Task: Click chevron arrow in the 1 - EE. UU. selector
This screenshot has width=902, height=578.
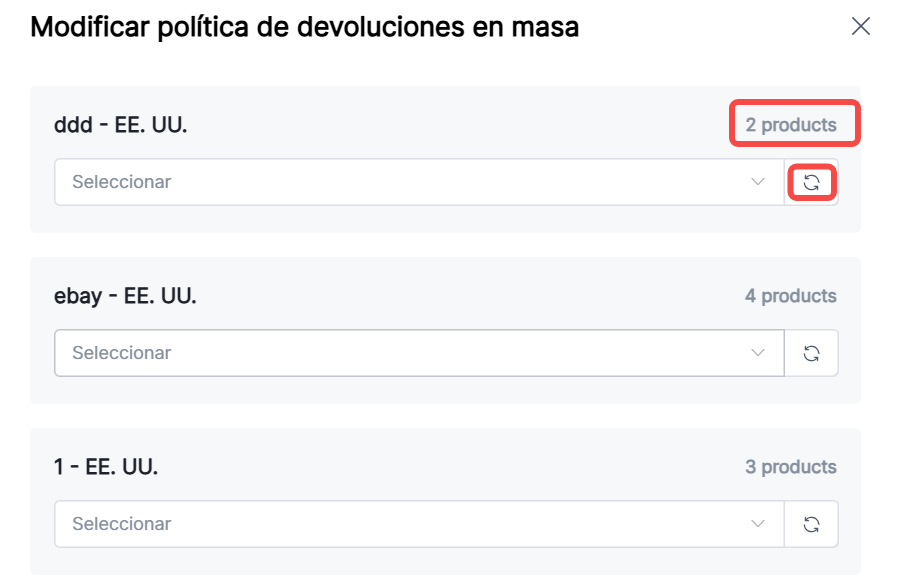Action: (x=757, y=524)
